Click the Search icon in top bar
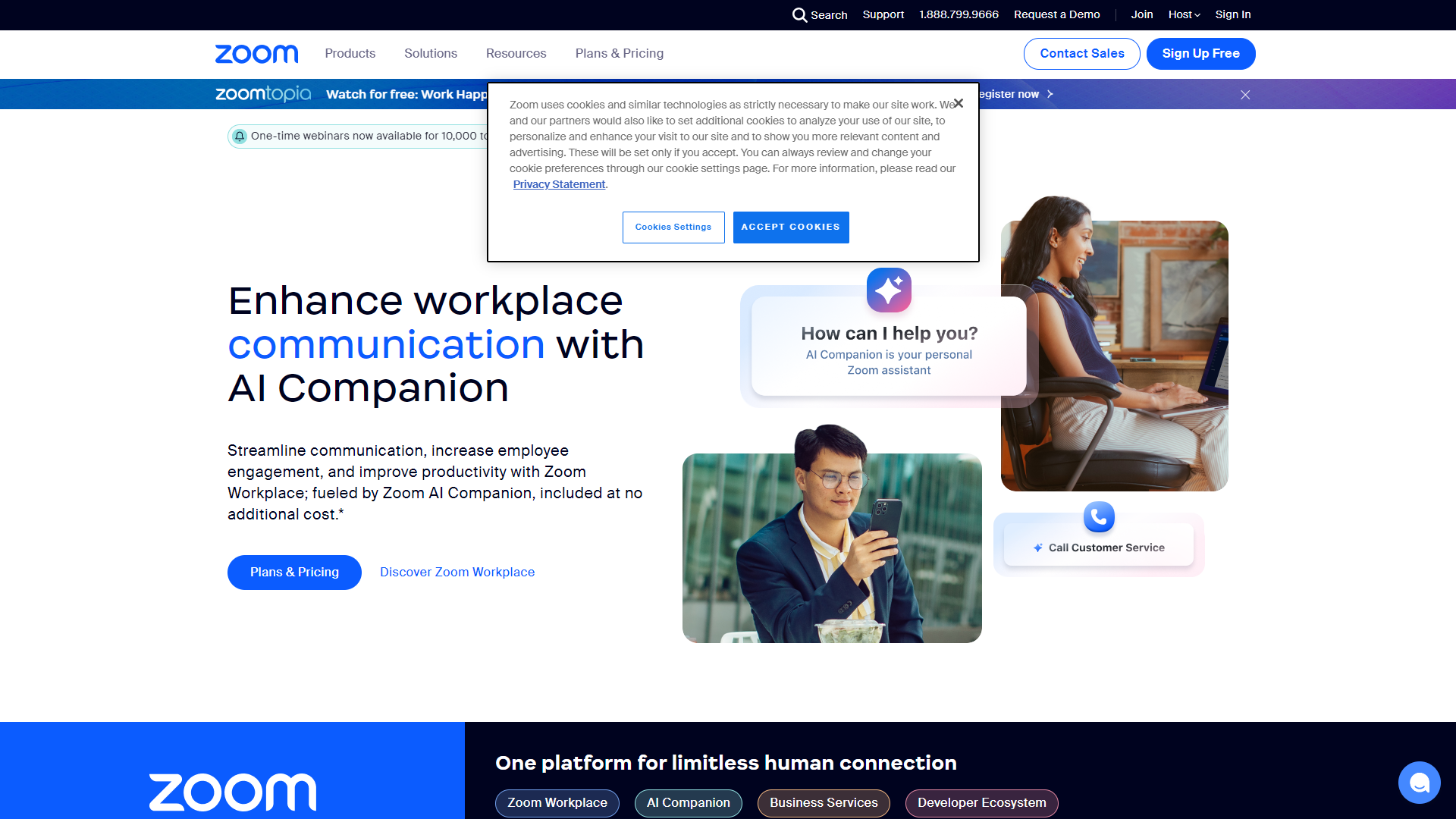This screenshot has height=819, width=1456. point(801,14)
